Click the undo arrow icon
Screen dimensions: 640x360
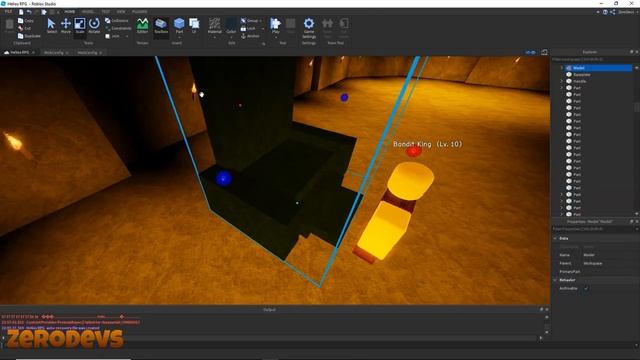tap(29, 12)
